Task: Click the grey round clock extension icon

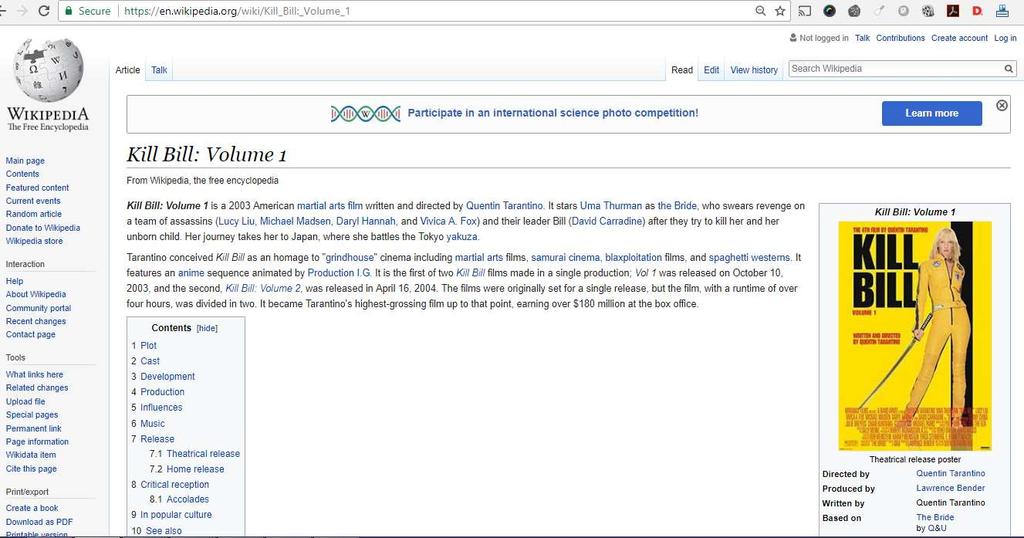Action: point(904,10)
